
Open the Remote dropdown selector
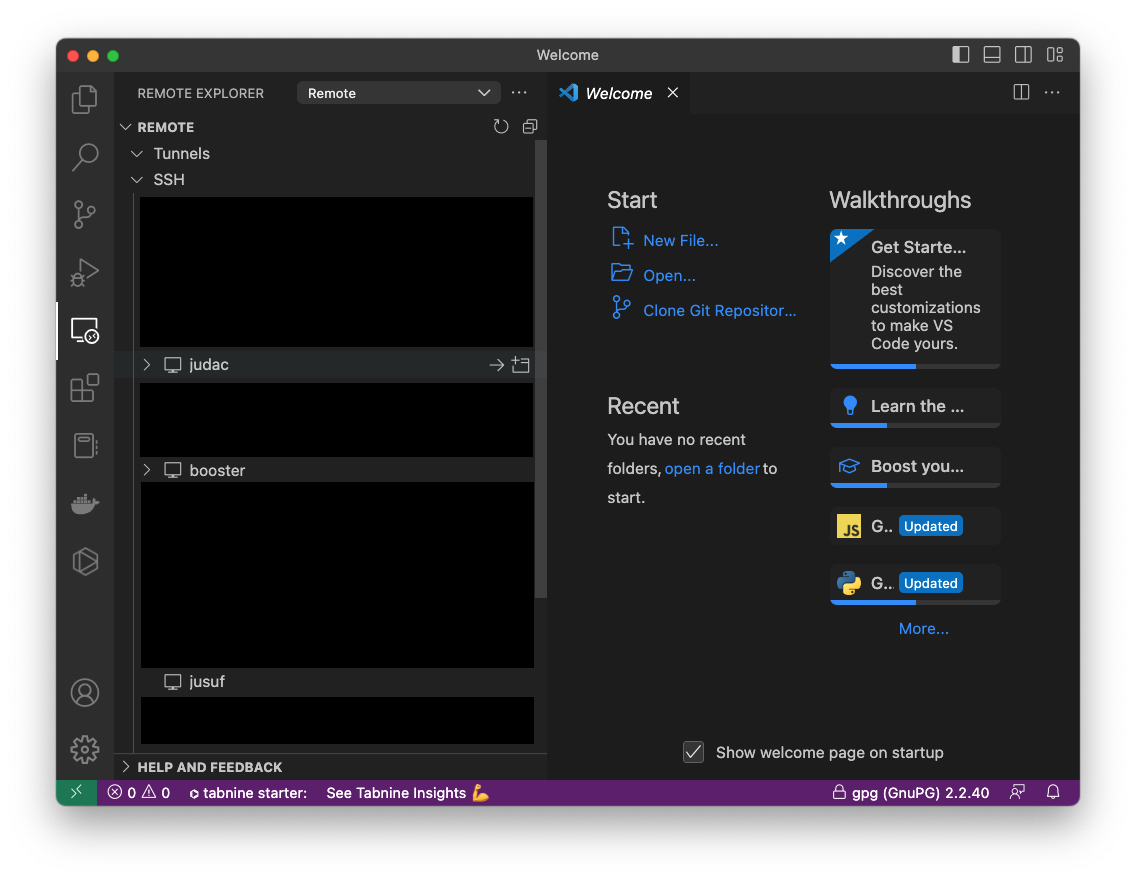pyautogui.click(x=398, y=93)
